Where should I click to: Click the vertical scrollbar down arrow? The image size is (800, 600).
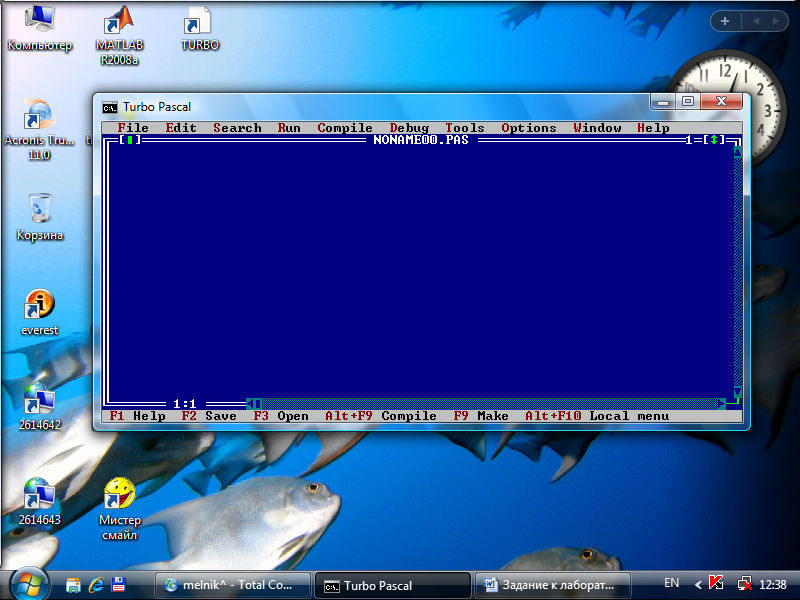[738, 392]
